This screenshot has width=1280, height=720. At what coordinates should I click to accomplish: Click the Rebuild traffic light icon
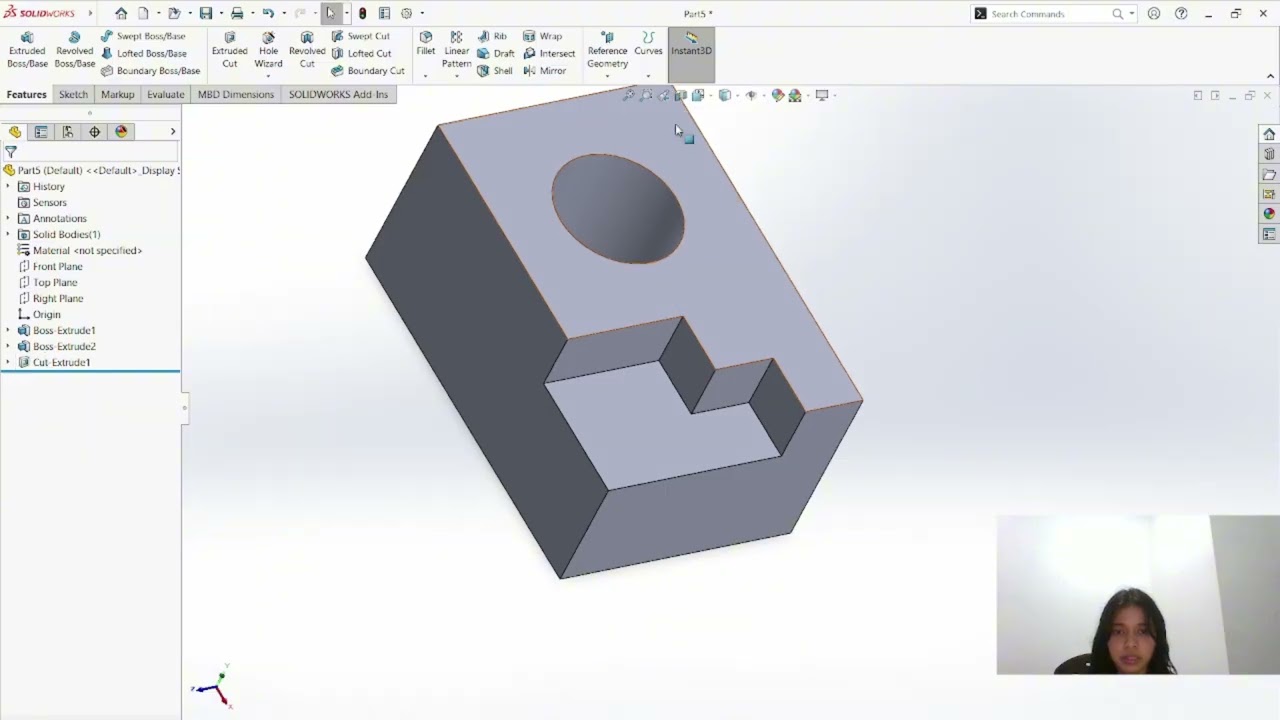tap(362, 13)
